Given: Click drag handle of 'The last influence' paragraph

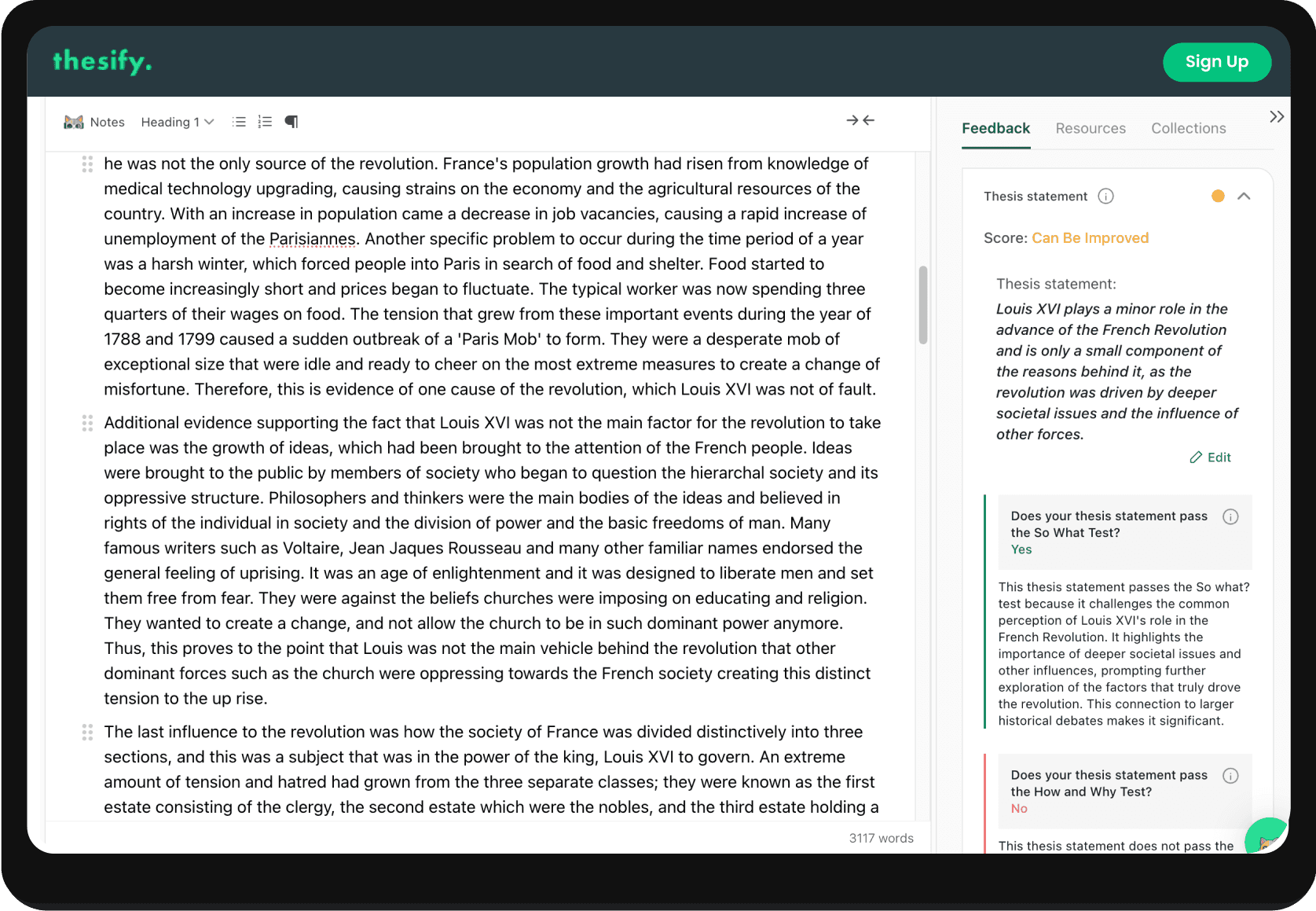Looking at the screenshot, I should pos(87,733).
